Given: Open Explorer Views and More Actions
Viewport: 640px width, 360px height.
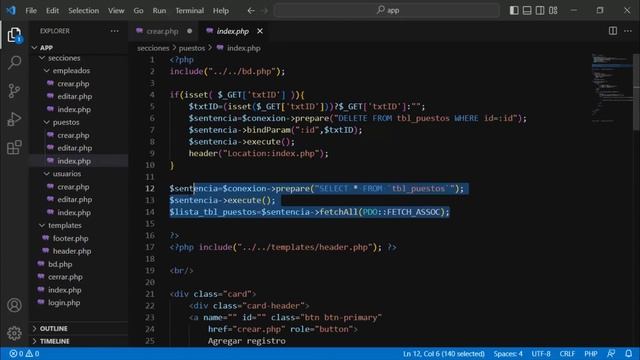Looking at the screenshot, I should tap(115, 31).
